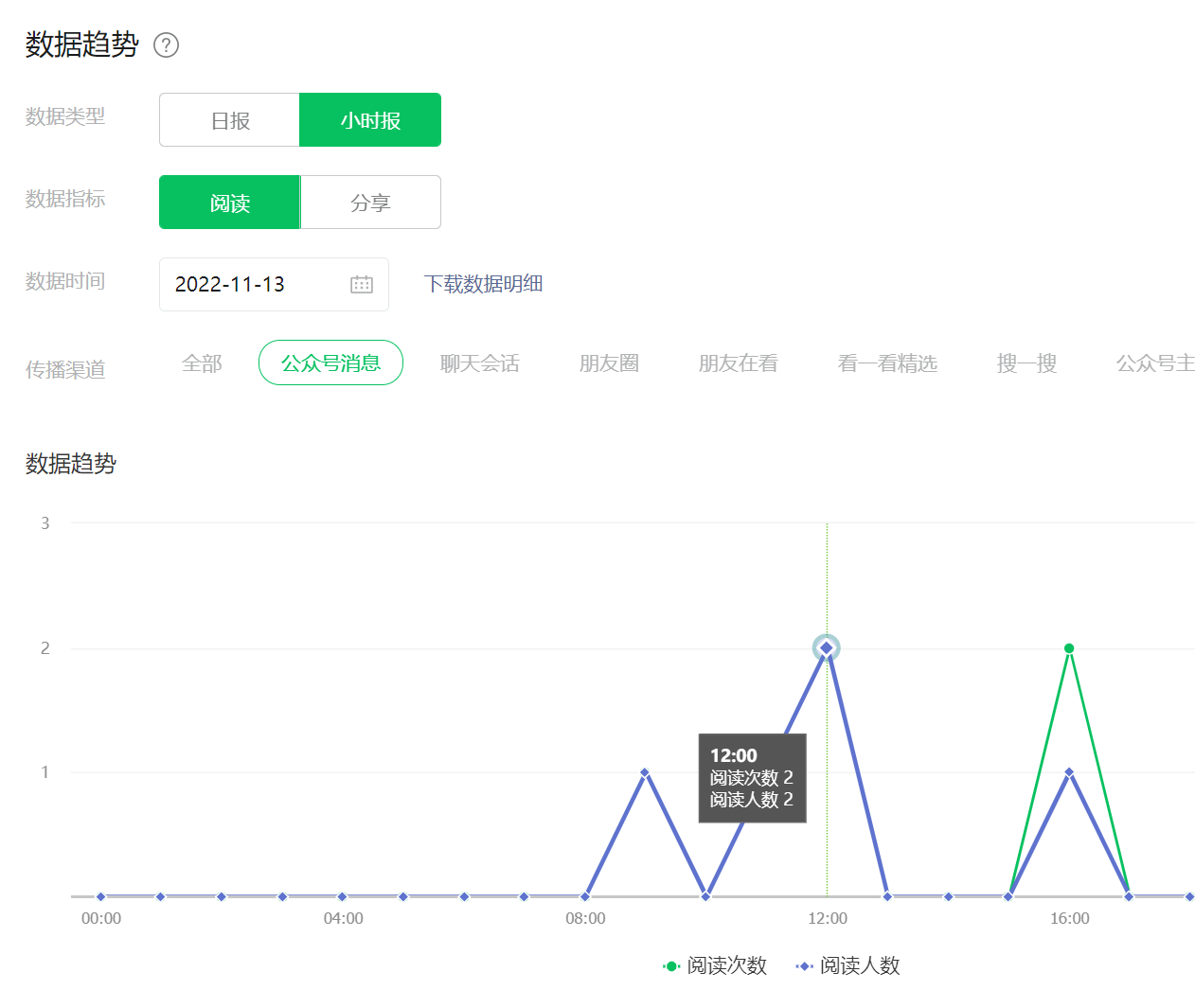Click the help question mark icon beside 数据趋势
The height and width of the screenshot is (1008, 1195).
[x=166, y=44]
